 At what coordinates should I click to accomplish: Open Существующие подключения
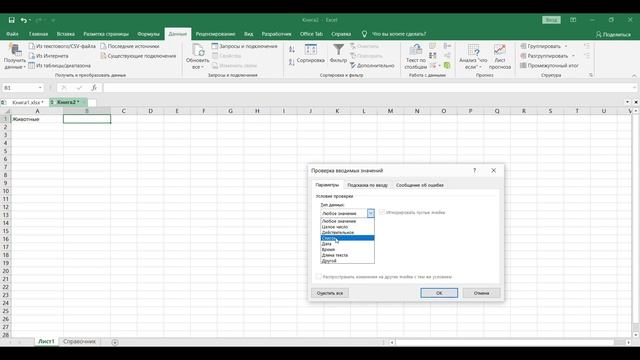point(138,56)
